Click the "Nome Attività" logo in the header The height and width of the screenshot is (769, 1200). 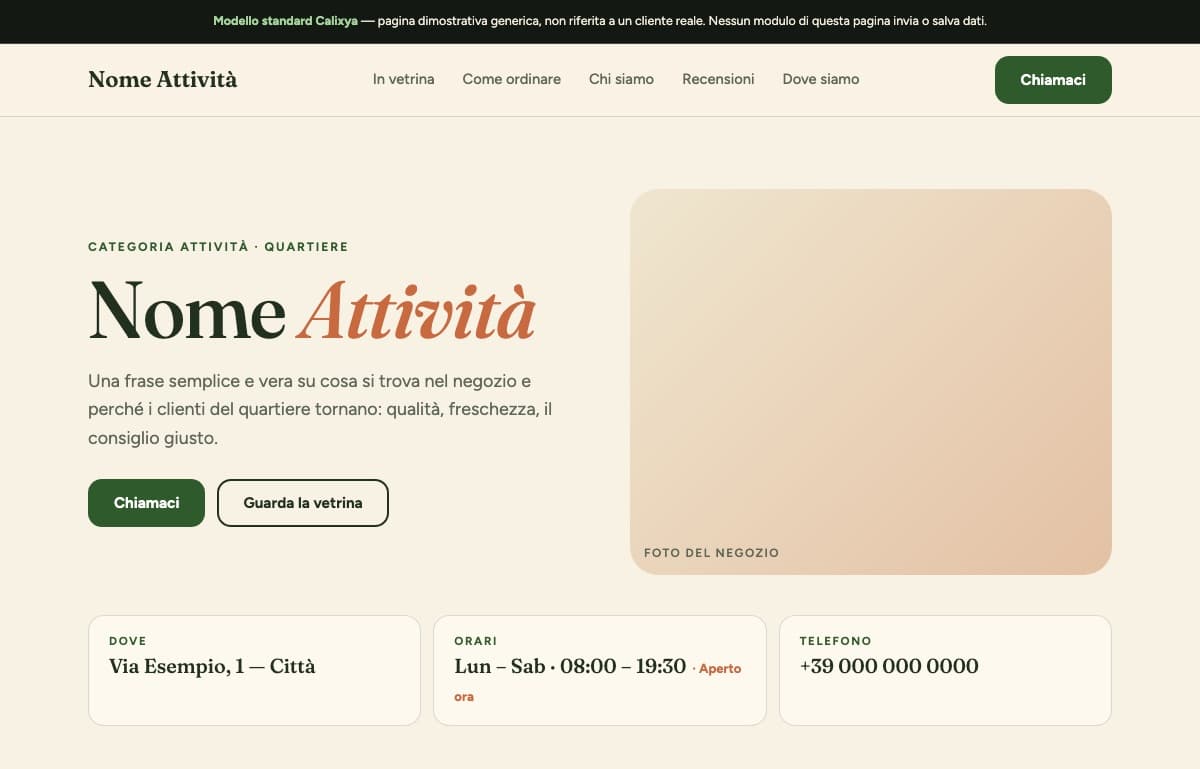coord(162,80)
